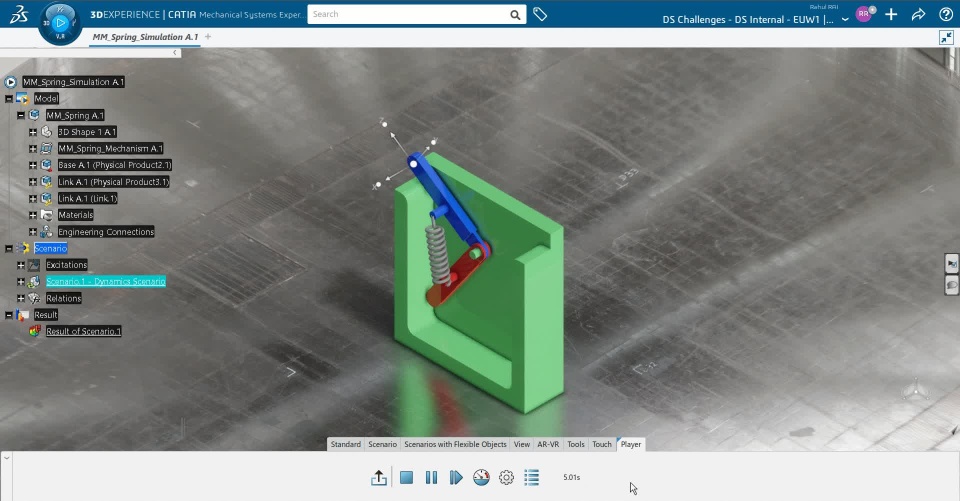Pause the simulation playback
This screenshot has height=501, width=960.
tap(431, 477)
